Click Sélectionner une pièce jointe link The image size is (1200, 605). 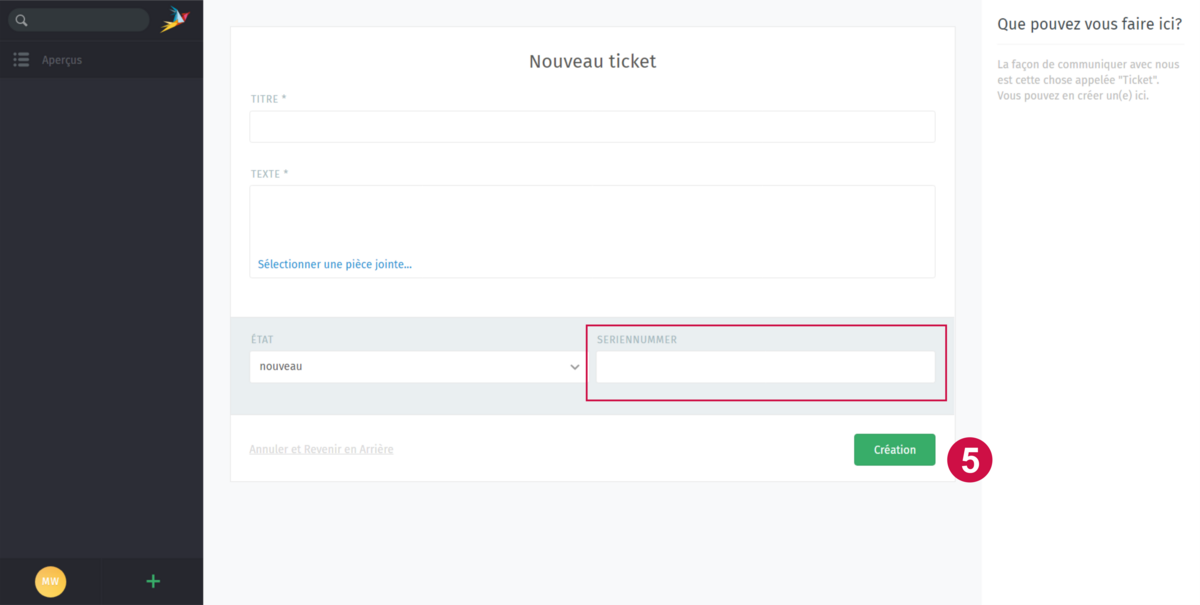(x=335, y=265)
